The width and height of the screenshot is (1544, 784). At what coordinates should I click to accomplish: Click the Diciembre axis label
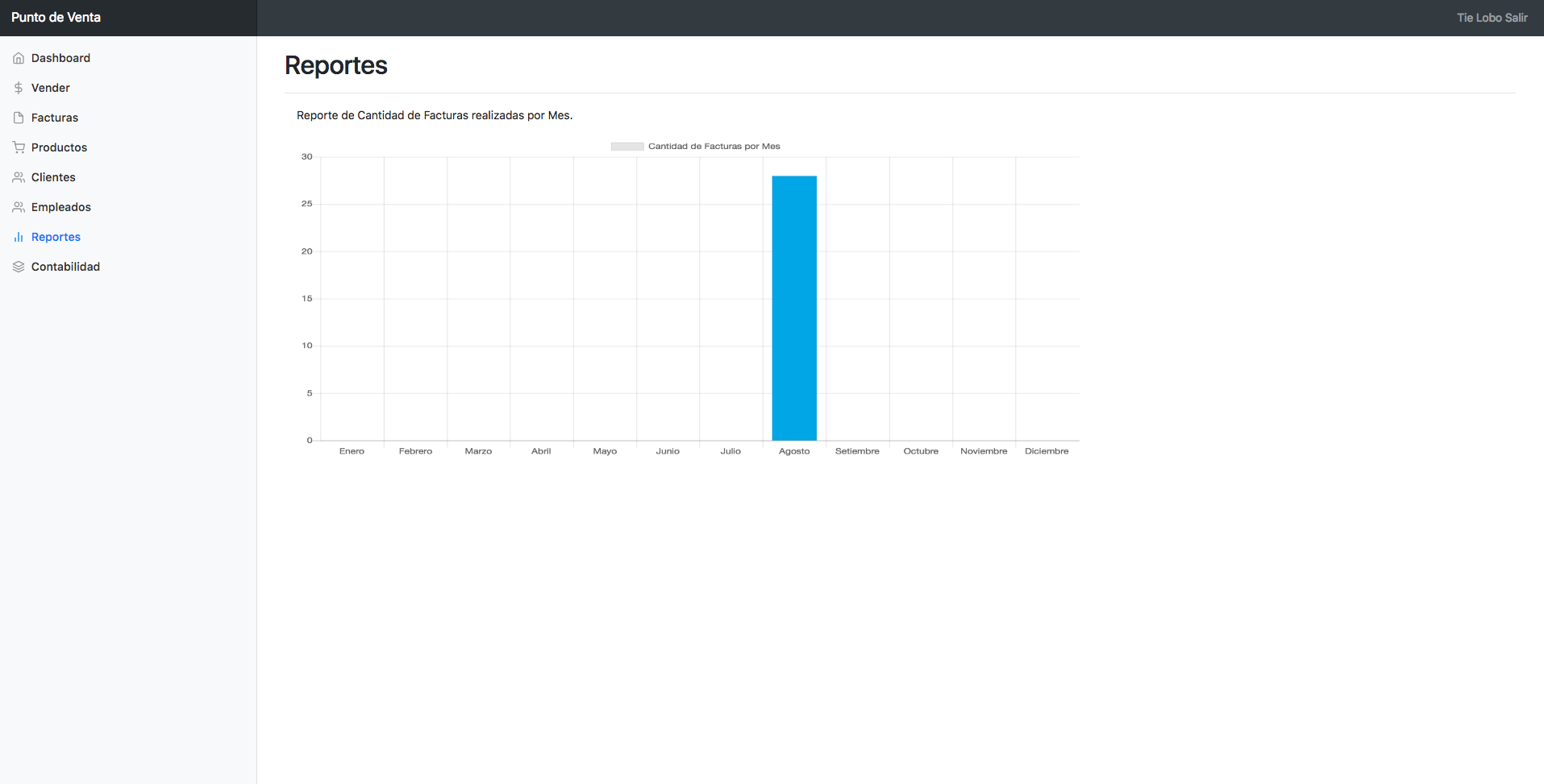1047,451
